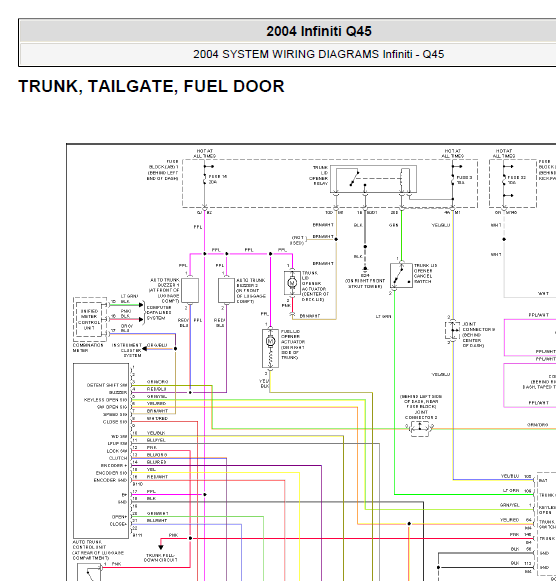Select the Unified Meter Control Unit box
The image size is (556, 581).
point(89,320)
